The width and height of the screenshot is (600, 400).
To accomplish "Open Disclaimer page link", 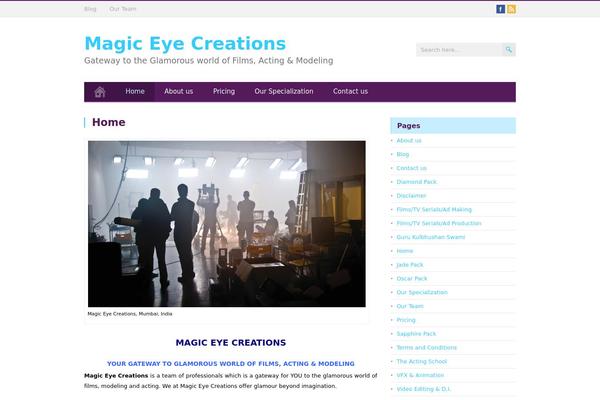I will (x=411, y=196).
